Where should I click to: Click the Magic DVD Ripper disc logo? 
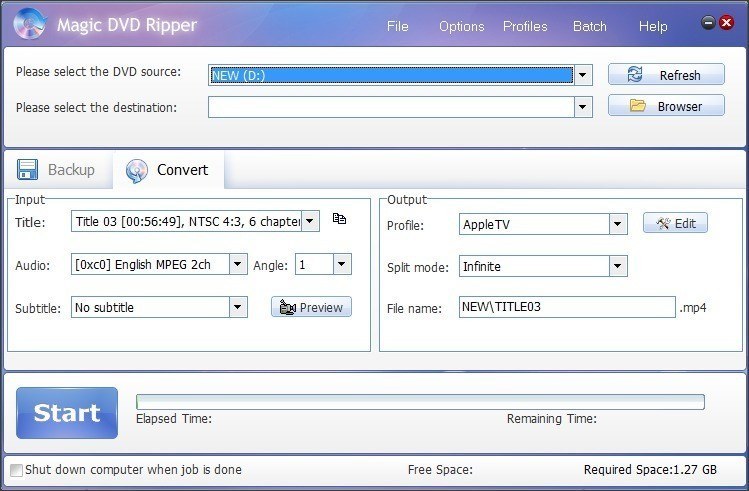click(30, 23)
